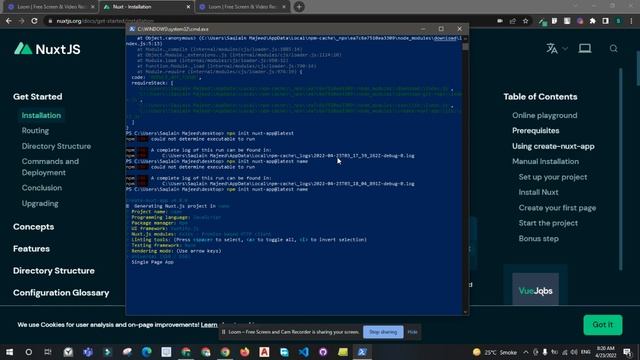The image size is (640, 360).
Task: Reload the nuxtjs.org page
Action: pos(34,20)
